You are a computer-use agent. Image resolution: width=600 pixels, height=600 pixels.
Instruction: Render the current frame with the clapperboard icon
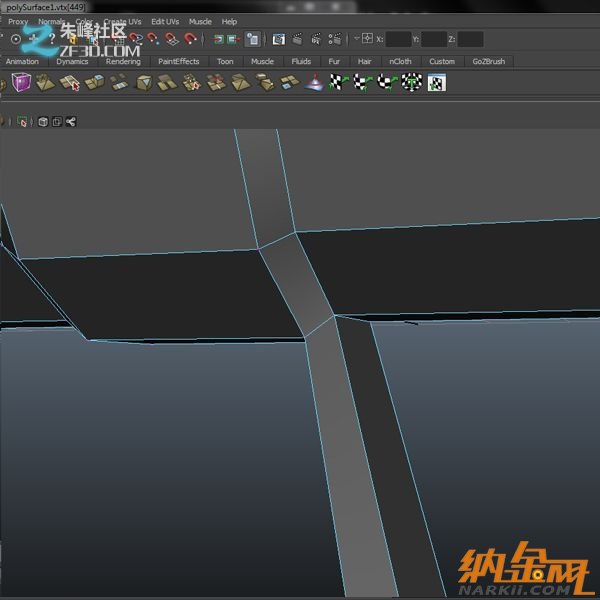298,40
